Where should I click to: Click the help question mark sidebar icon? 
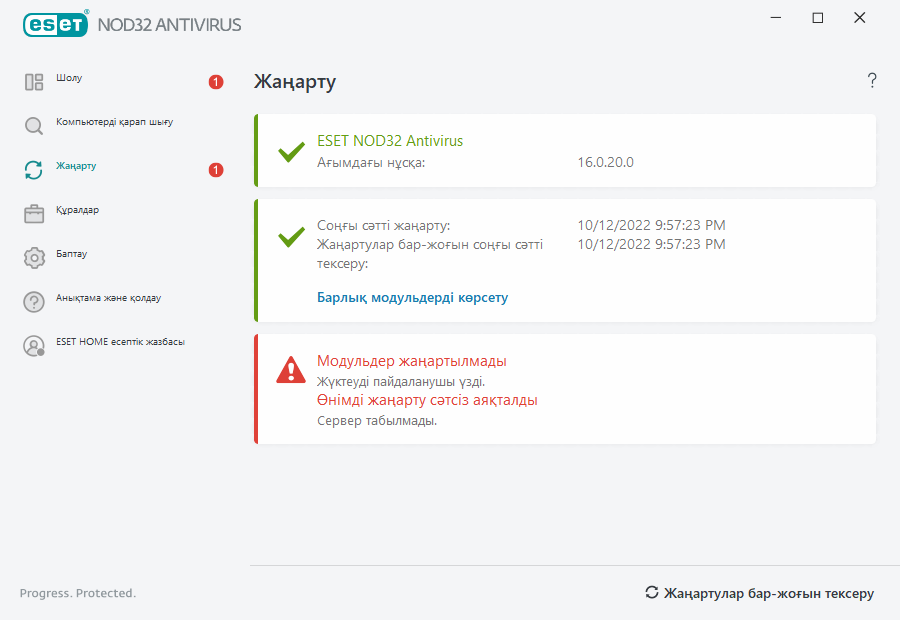coord(34,302)
